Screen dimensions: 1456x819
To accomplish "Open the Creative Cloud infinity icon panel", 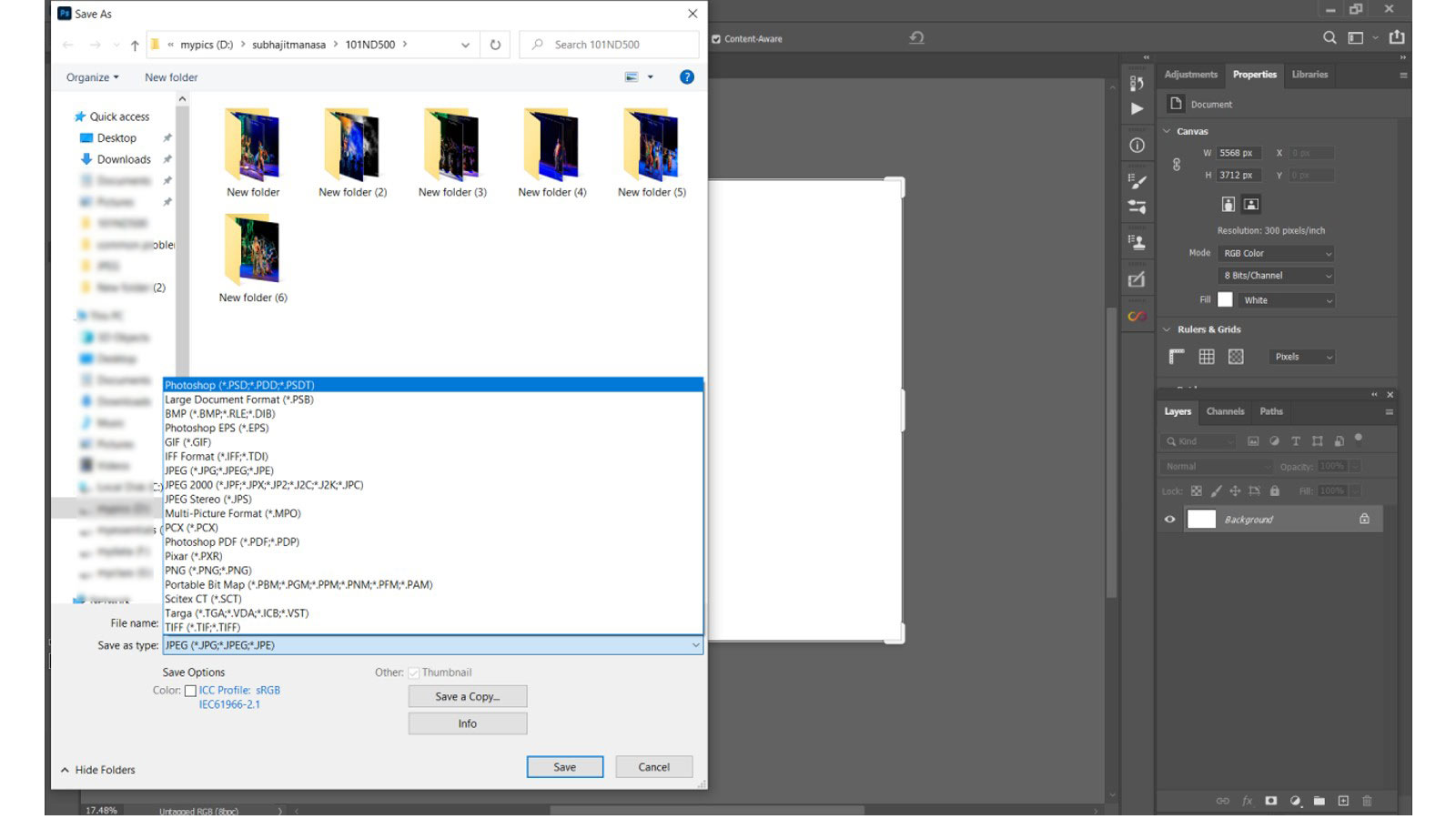I will pyautogui.click(x=1137, y=316).
